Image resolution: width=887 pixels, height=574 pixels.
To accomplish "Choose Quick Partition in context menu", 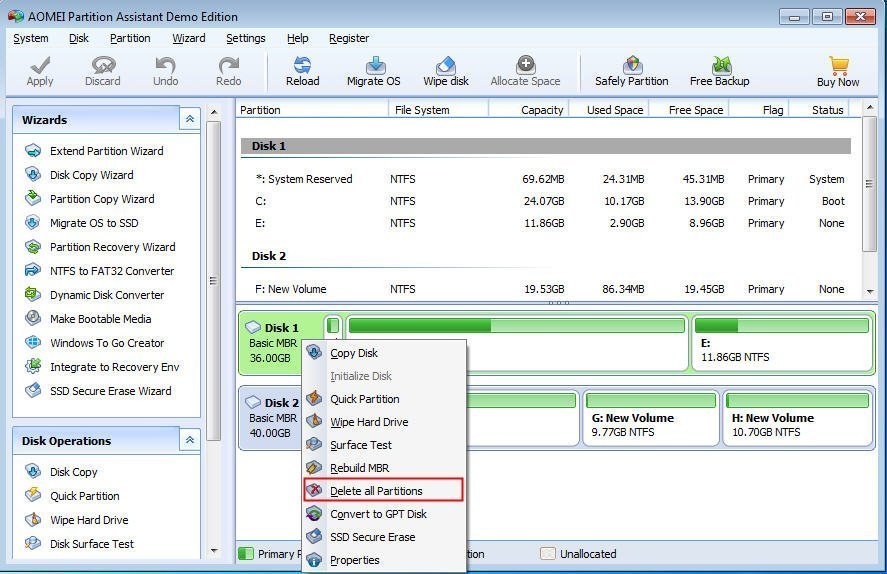I will (x=384, y=399).
